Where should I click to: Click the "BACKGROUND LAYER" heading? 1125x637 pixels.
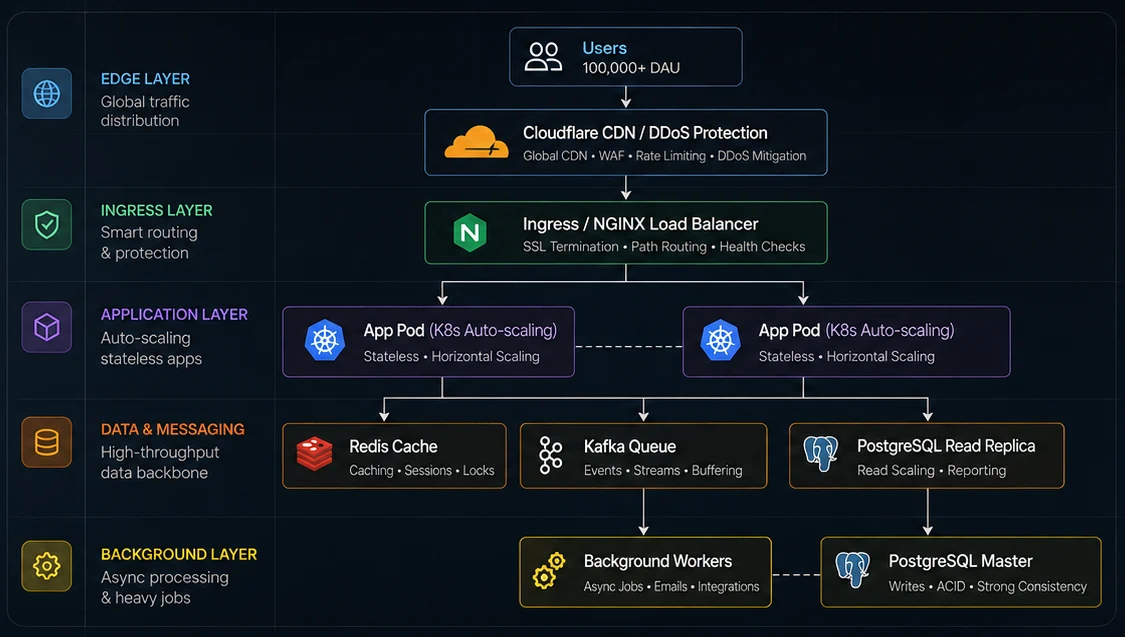click(179, 555)
